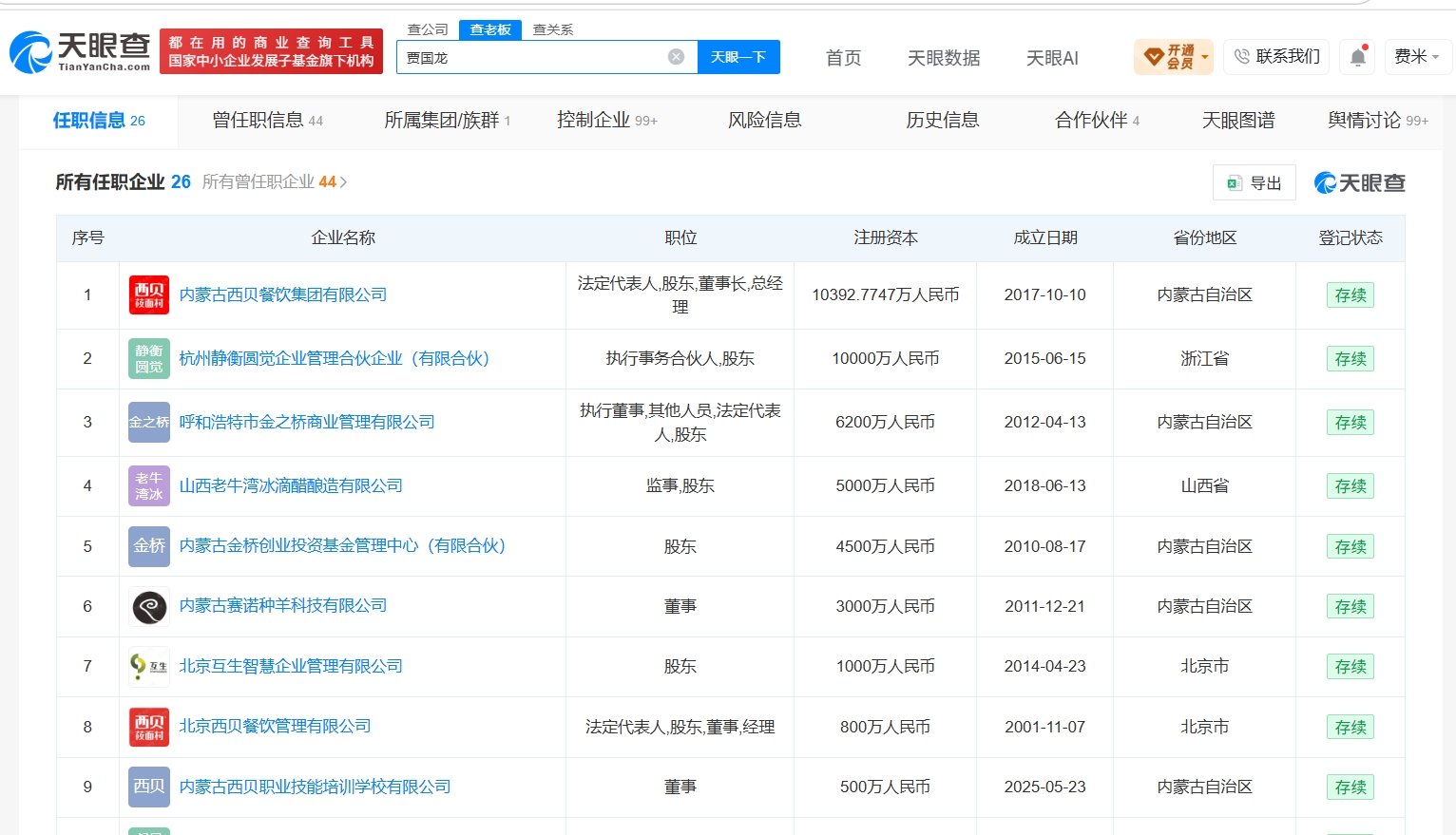Screen dimensions: 1456x835
Task: Click the 内蒙古赛诺种羊 swirl logo
Action: pyautogui.click(x=149, y=606)
